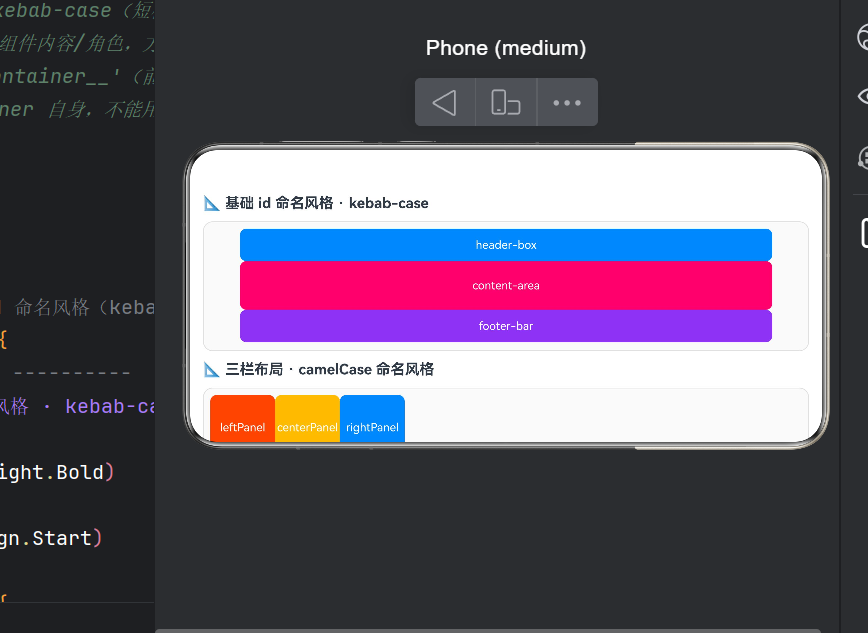Click the rightPanel blue block
Screen dimensions: 868x633
click(x=372, y=419)
